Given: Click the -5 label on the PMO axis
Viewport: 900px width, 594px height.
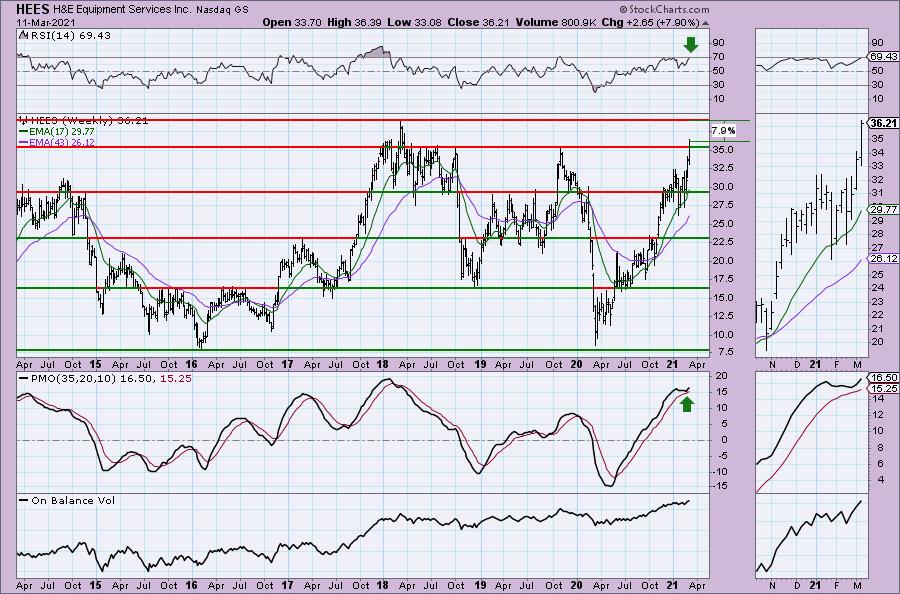Looking at the screenshot, I should click(722, 456).
